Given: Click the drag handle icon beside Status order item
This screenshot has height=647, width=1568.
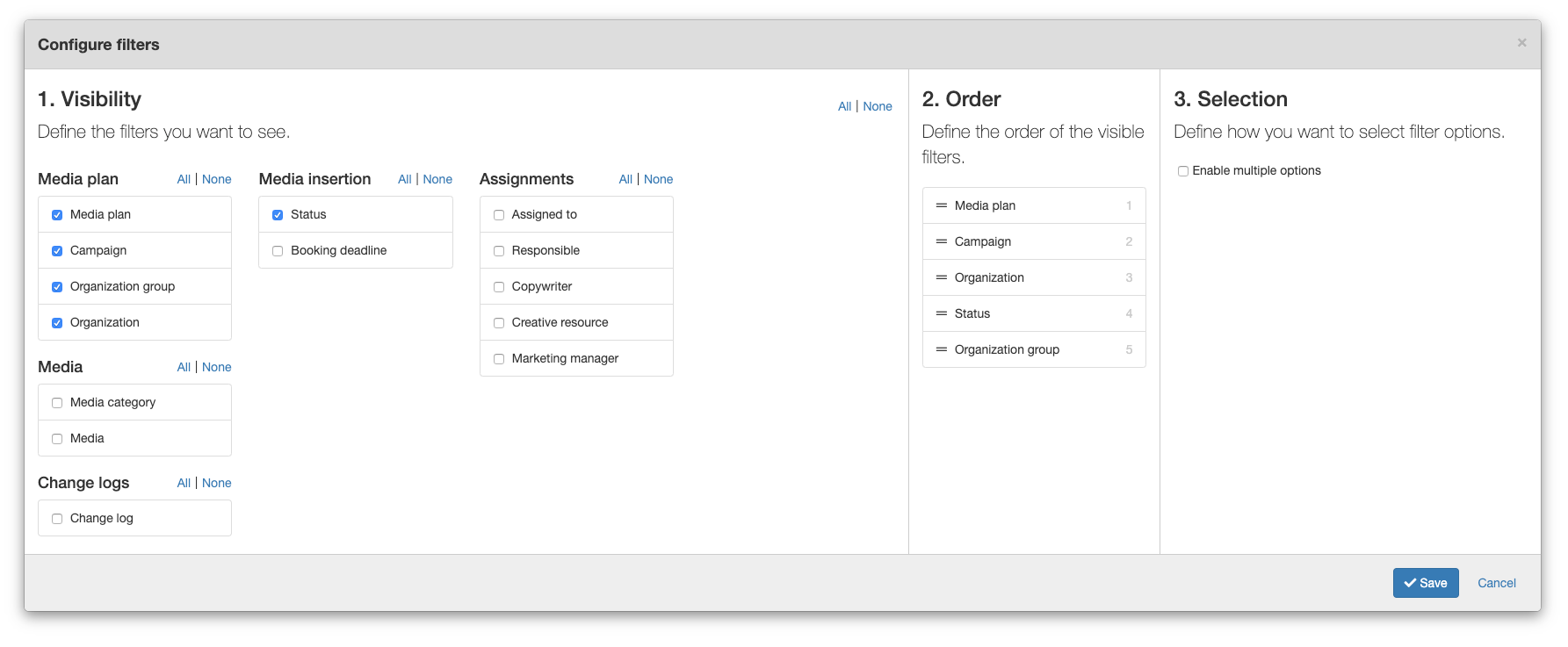Looking at the screenshot, I should (941, 313).
